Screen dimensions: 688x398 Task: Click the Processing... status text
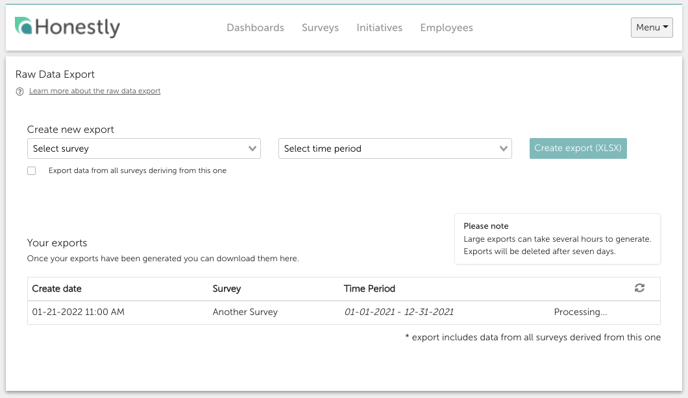click(x=580, y=312)
